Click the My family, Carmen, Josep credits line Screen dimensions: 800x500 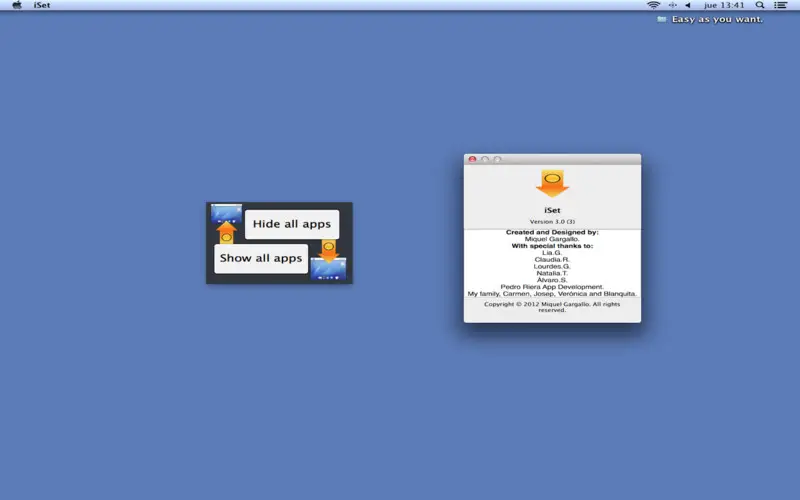point(552,294)
